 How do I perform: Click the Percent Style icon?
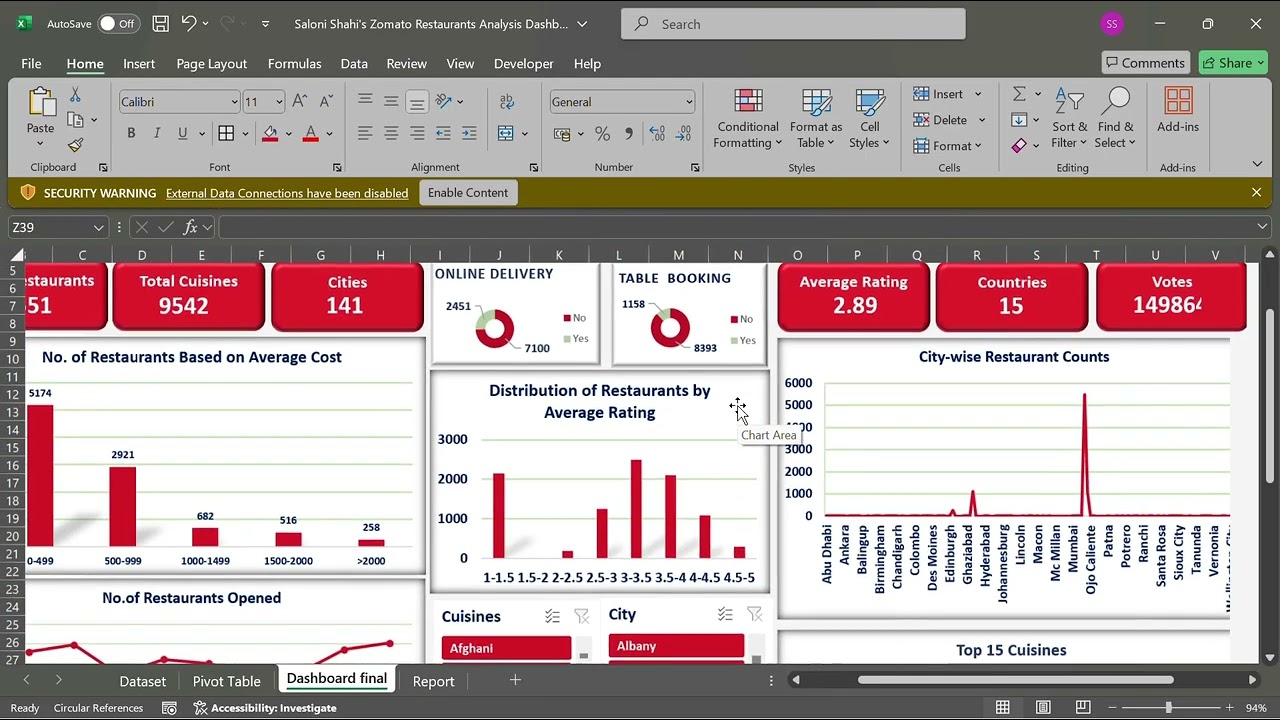(x=602, y=133)
